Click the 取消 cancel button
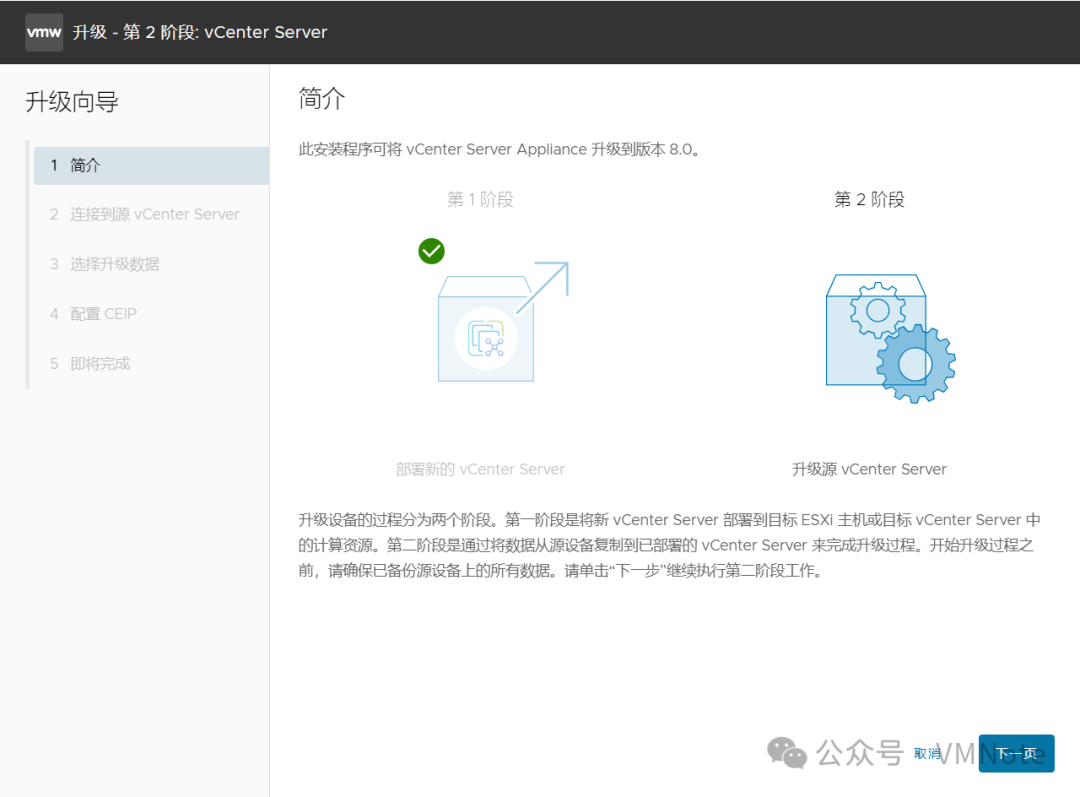The height and width of the screenshot is (797, 1080). coord(927,754)
